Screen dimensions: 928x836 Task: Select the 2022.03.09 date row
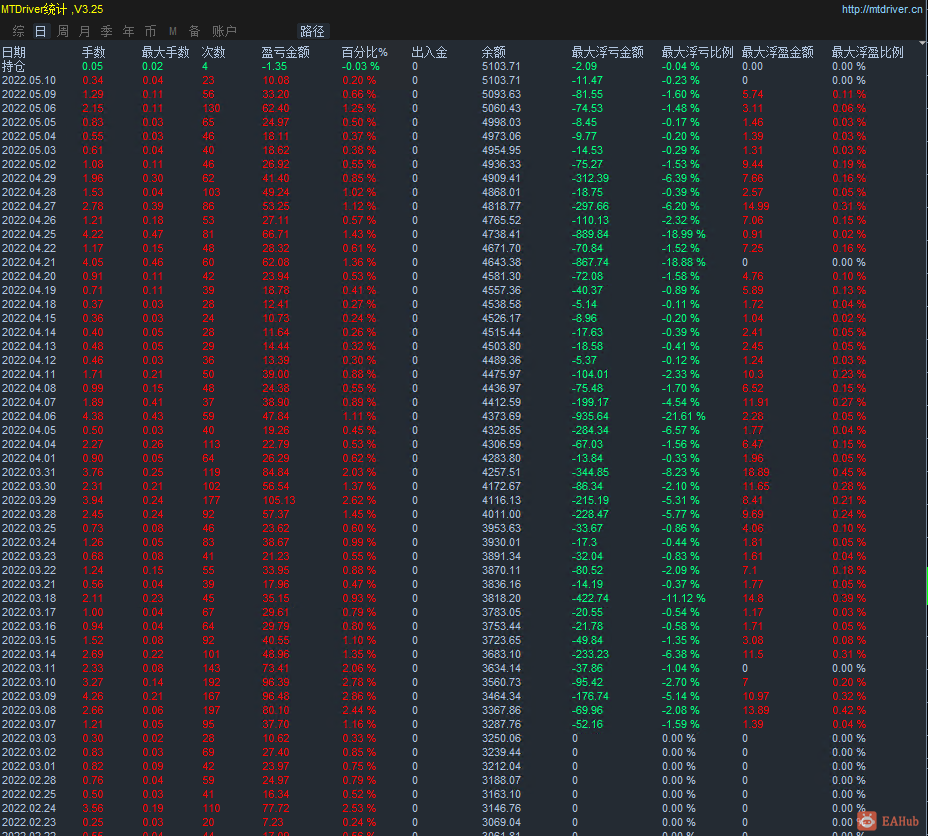pos(29,696)
